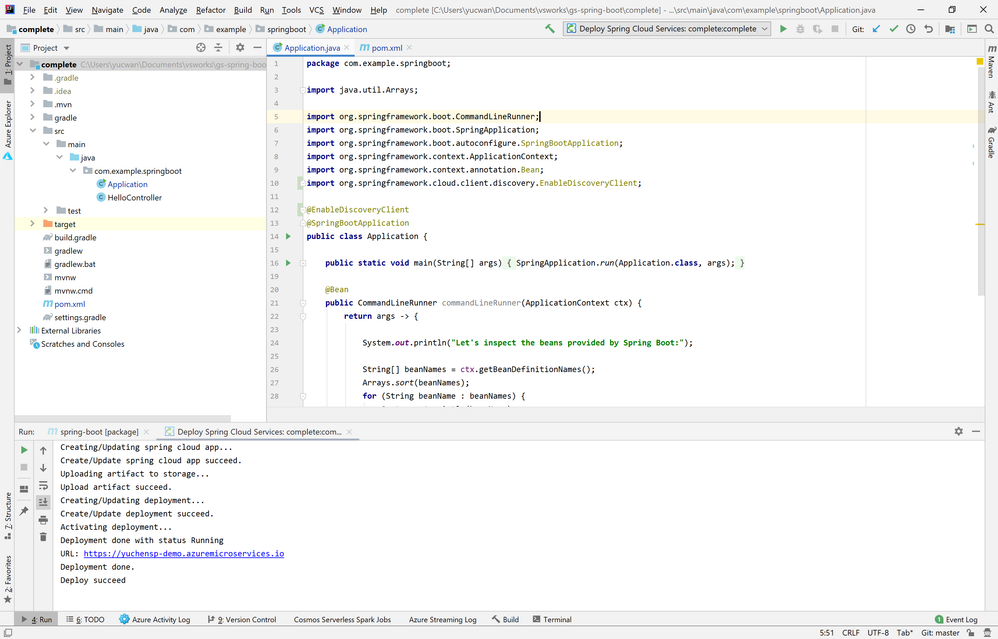Open the Event Log button
Viewport: 998px width, 639px height.
(x=956, y=619)
